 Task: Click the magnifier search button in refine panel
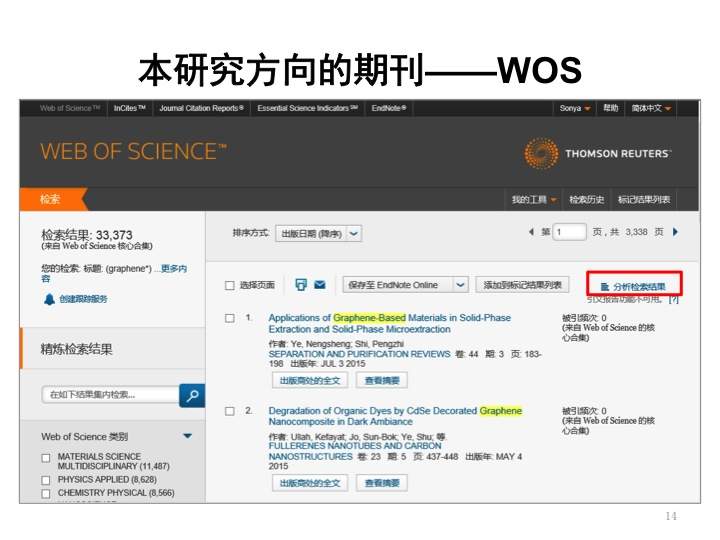click(192, 395)
